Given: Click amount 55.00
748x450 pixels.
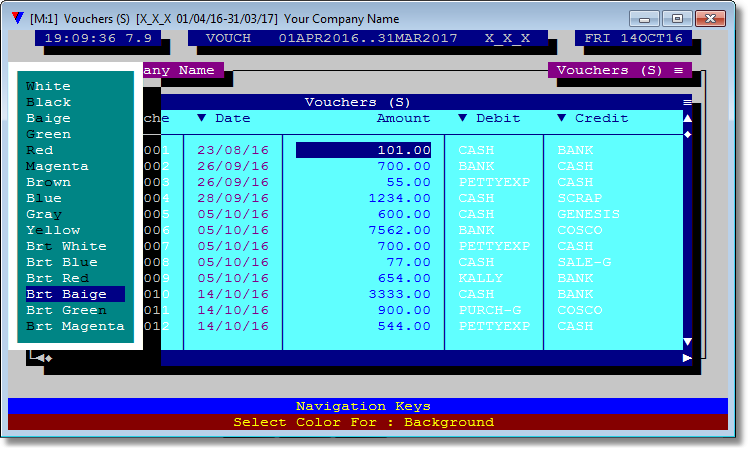Looking at the screenshot, I should 408,182.
